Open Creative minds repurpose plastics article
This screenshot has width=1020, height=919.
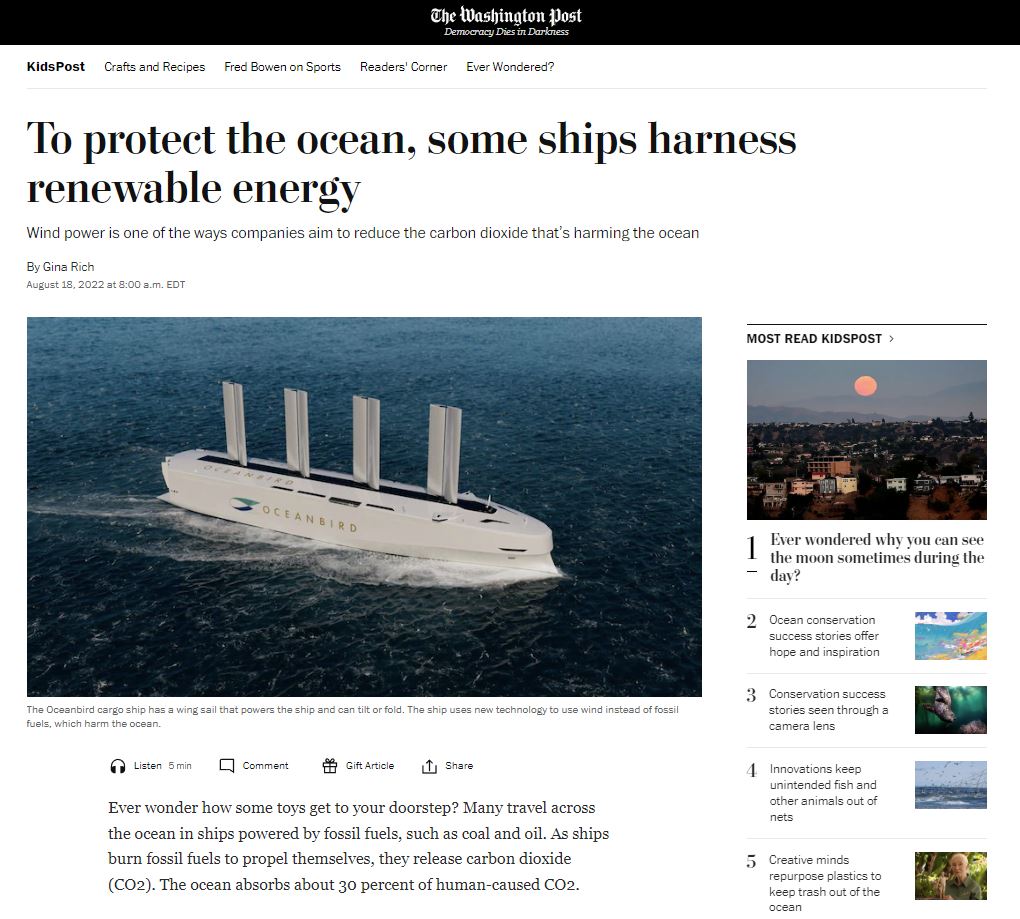[824, 883]
